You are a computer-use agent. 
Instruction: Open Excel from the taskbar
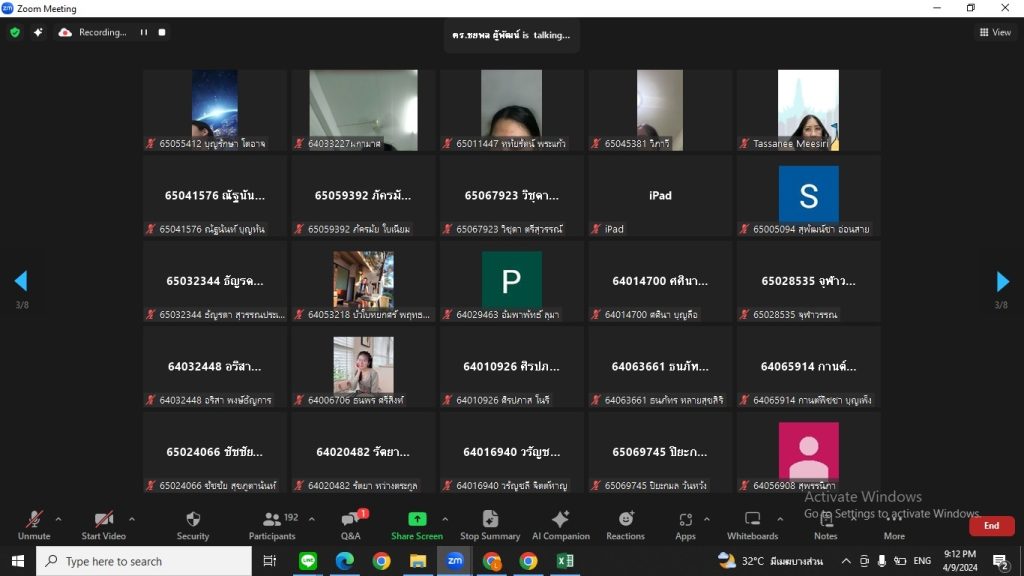coord(565,561)
